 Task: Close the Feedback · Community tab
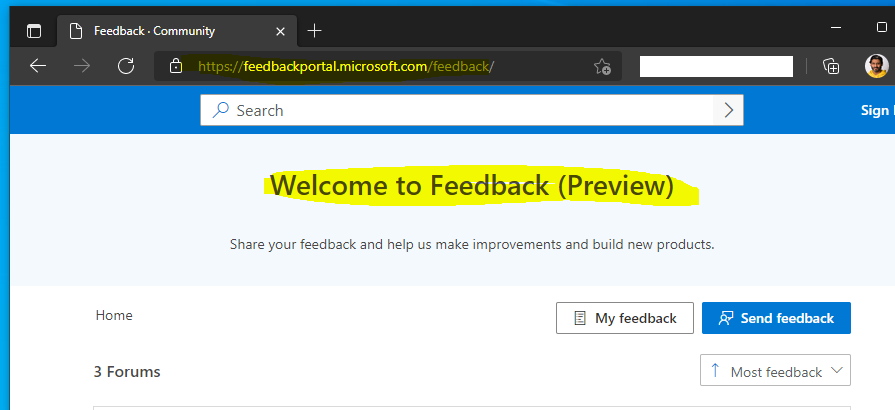(x=280, y=31)
